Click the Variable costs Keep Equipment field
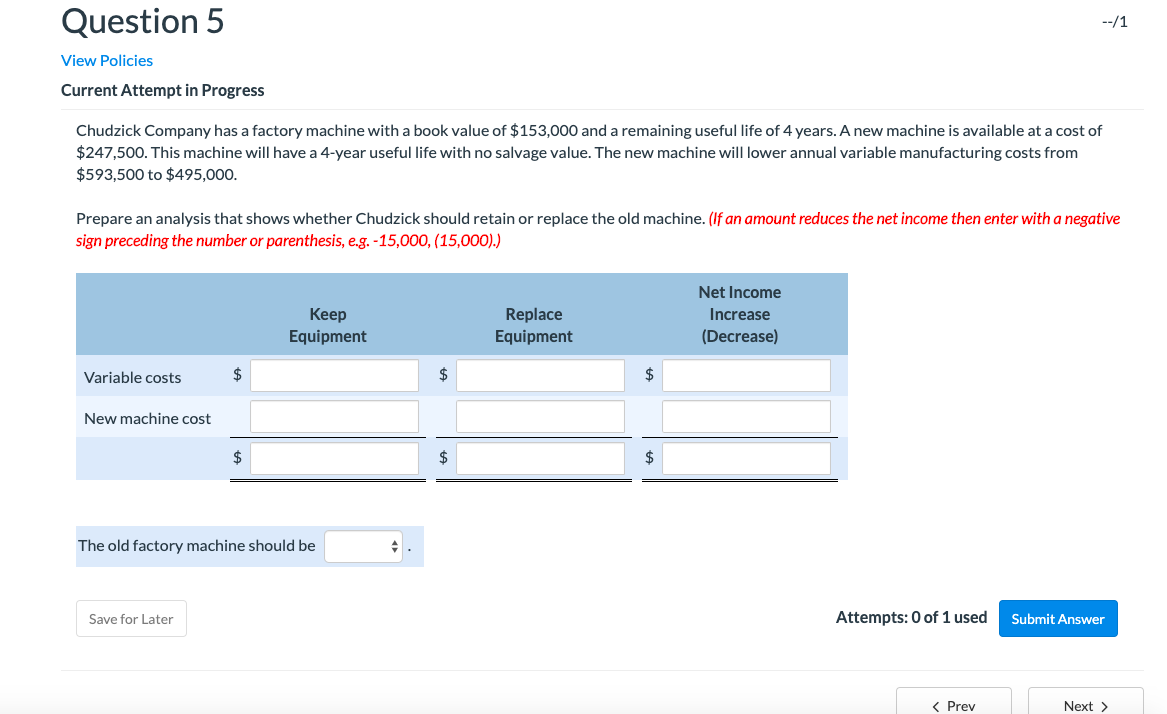 point(334,375)
